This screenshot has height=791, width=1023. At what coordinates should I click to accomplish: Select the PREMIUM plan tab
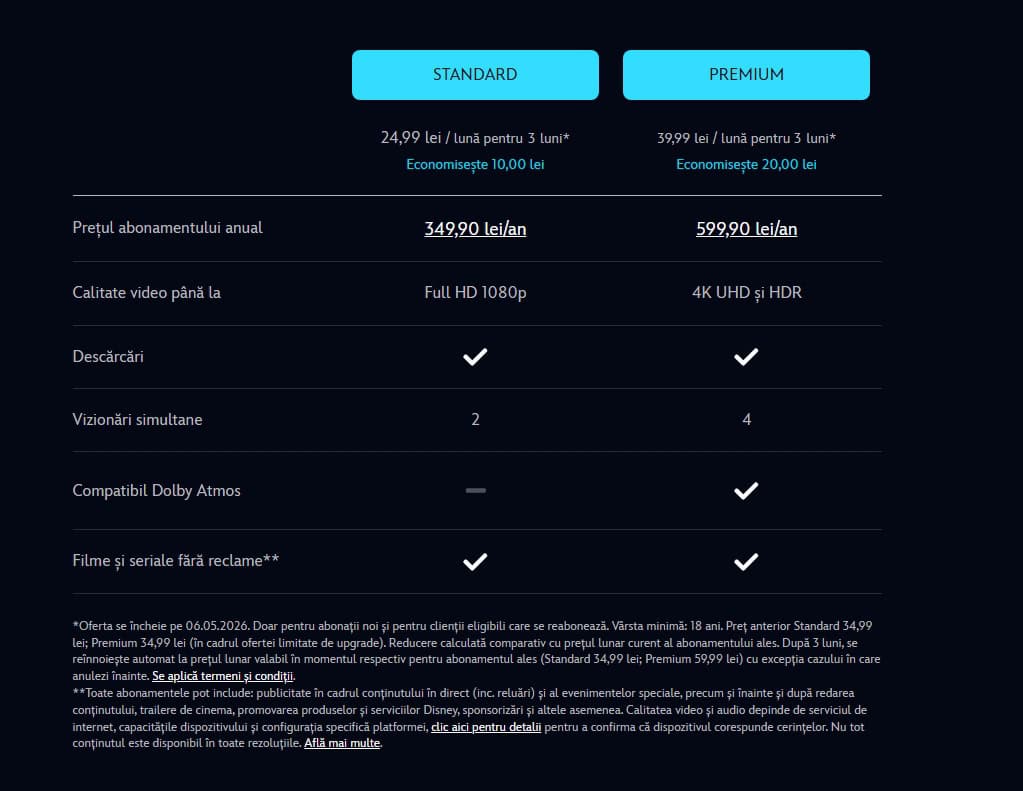click(746, 74)
